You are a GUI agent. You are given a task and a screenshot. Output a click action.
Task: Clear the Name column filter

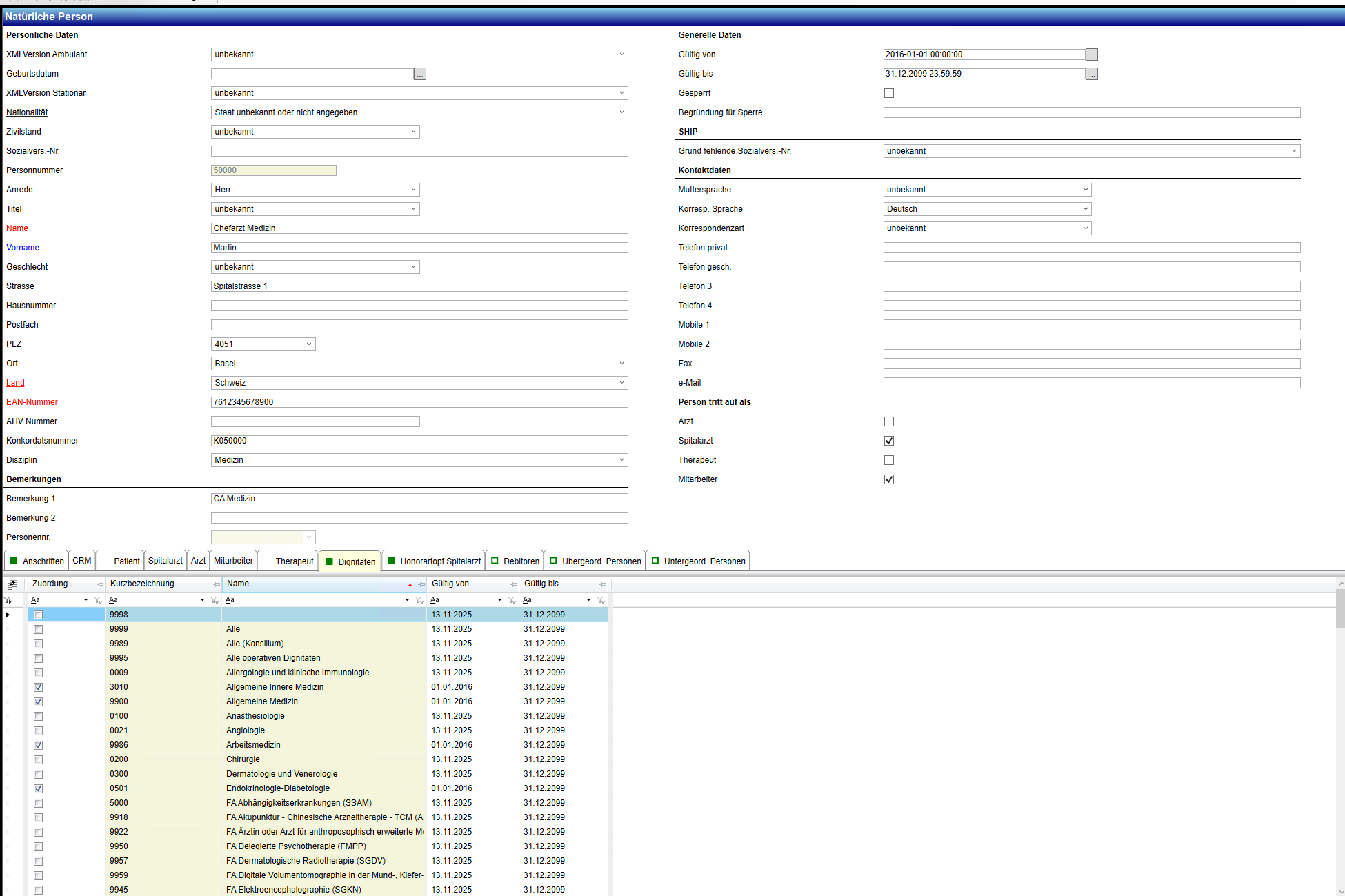tap(419, 600)
